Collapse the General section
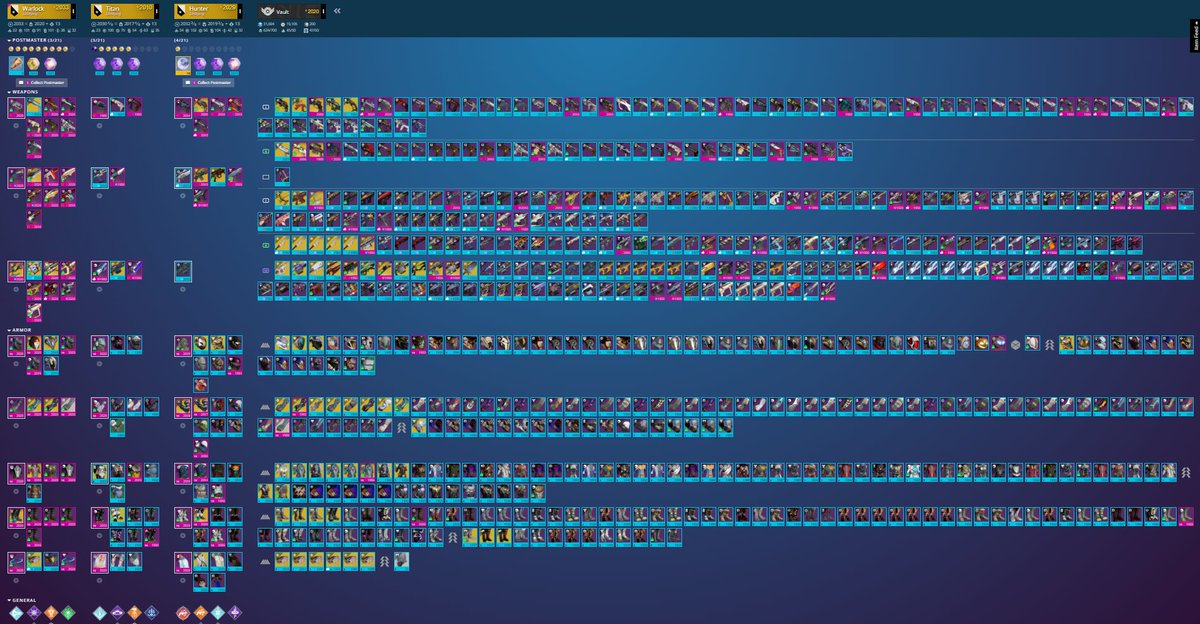The width and height of the screenshot is (1200, 624). (x=24, y=600)
